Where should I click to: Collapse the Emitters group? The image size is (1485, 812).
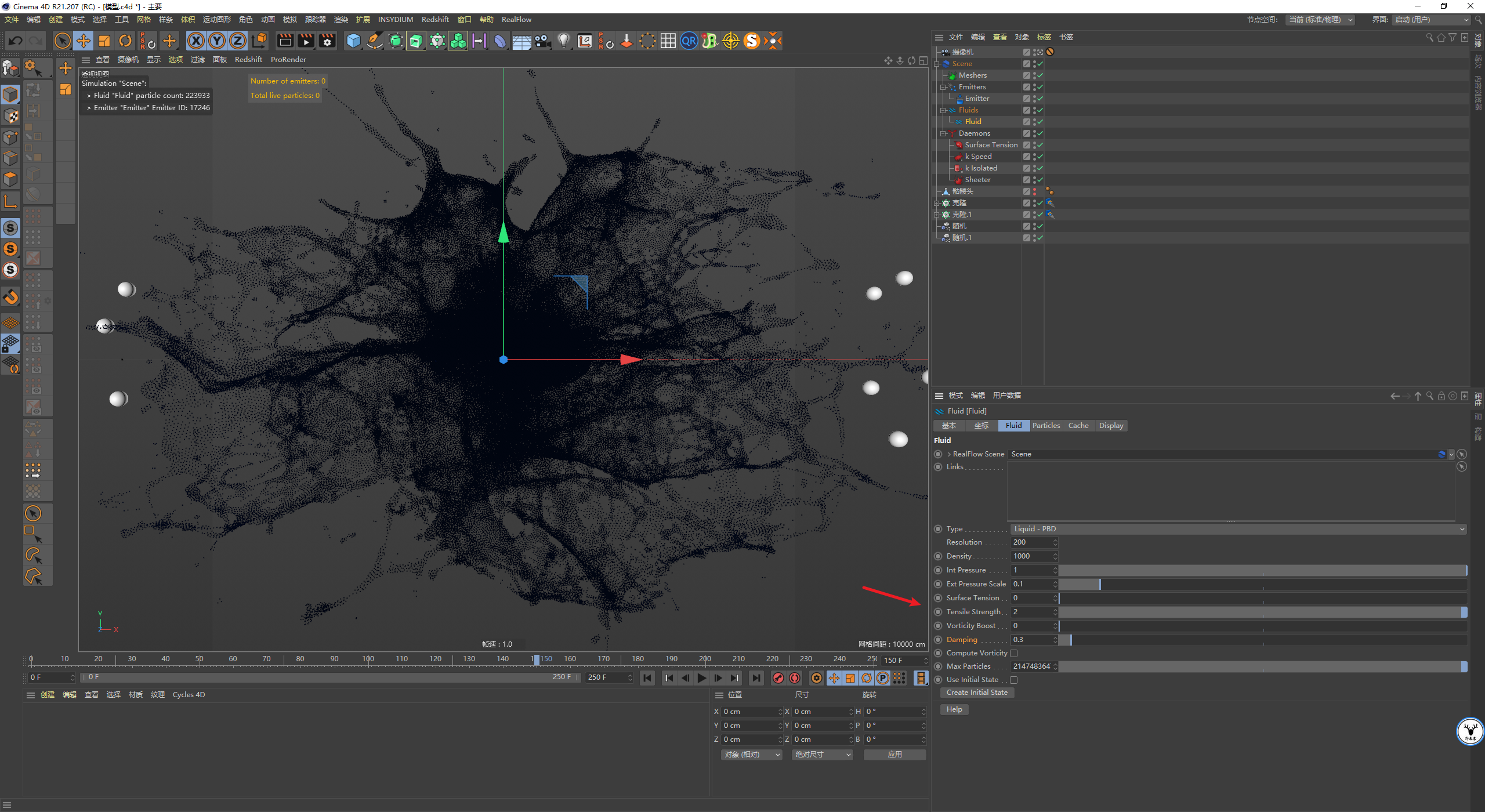pos(943,87)
